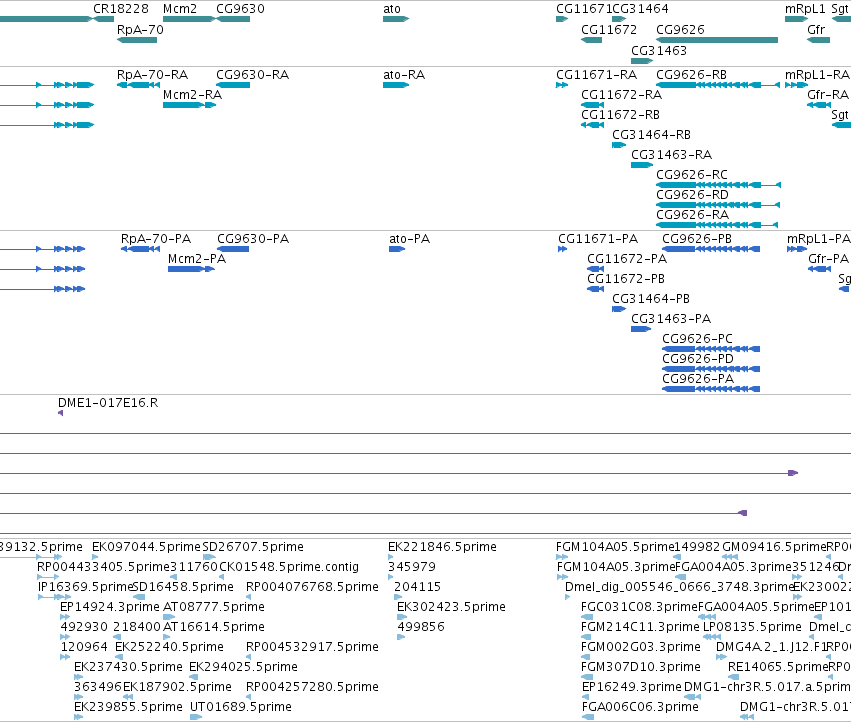Open the Mcm2-RA transcript label

click(x=193, y=94)
